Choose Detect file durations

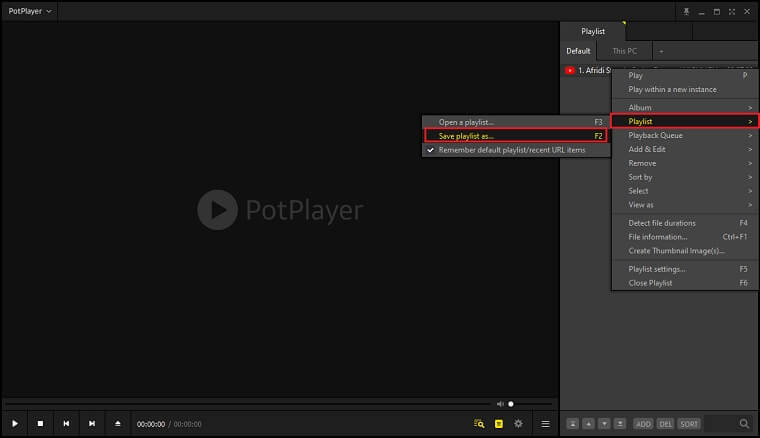point(685,223)
